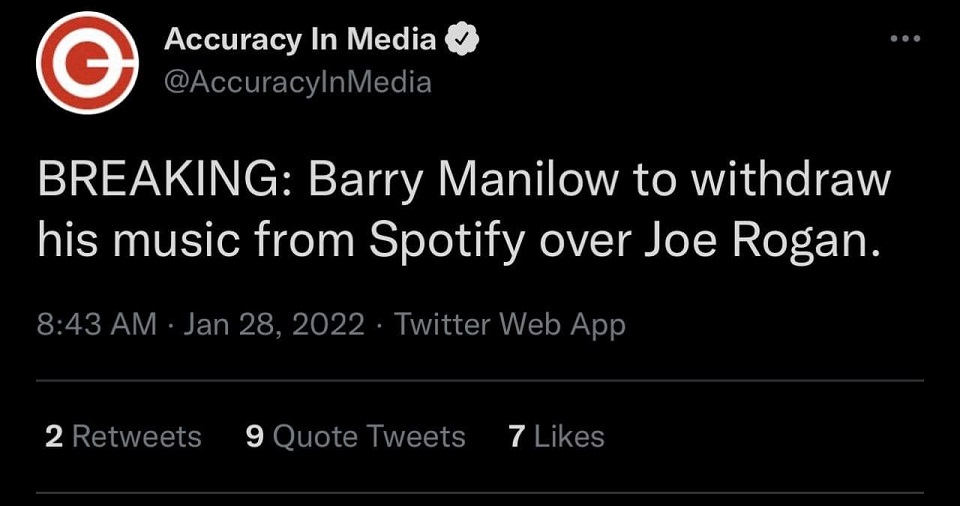The image size is (960, 506).
Task: View the 2 Retweets list
Action: [x=123, y=436]
